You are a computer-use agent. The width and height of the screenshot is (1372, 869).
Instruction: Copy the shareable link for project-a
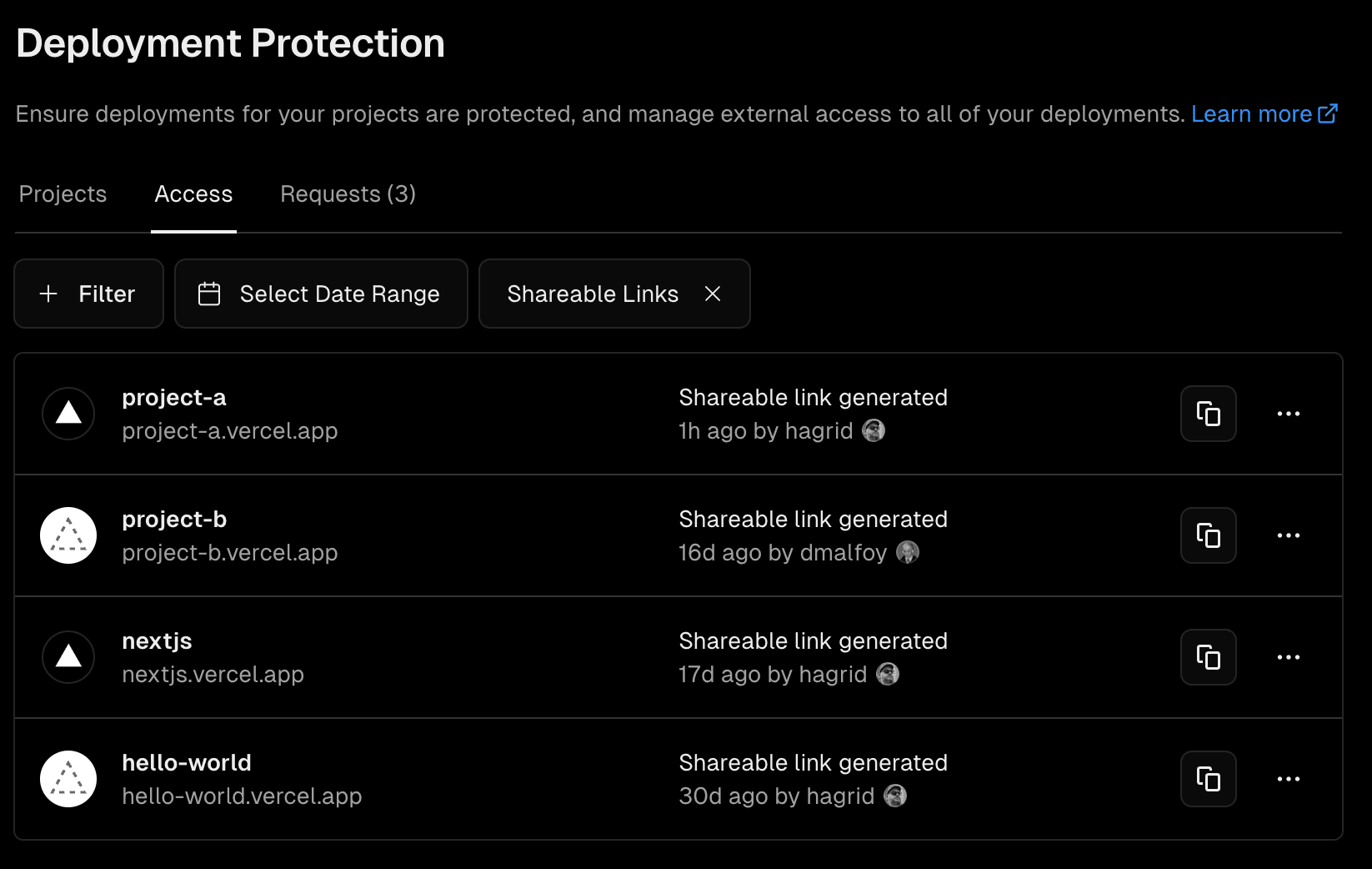coord(1208,414)
